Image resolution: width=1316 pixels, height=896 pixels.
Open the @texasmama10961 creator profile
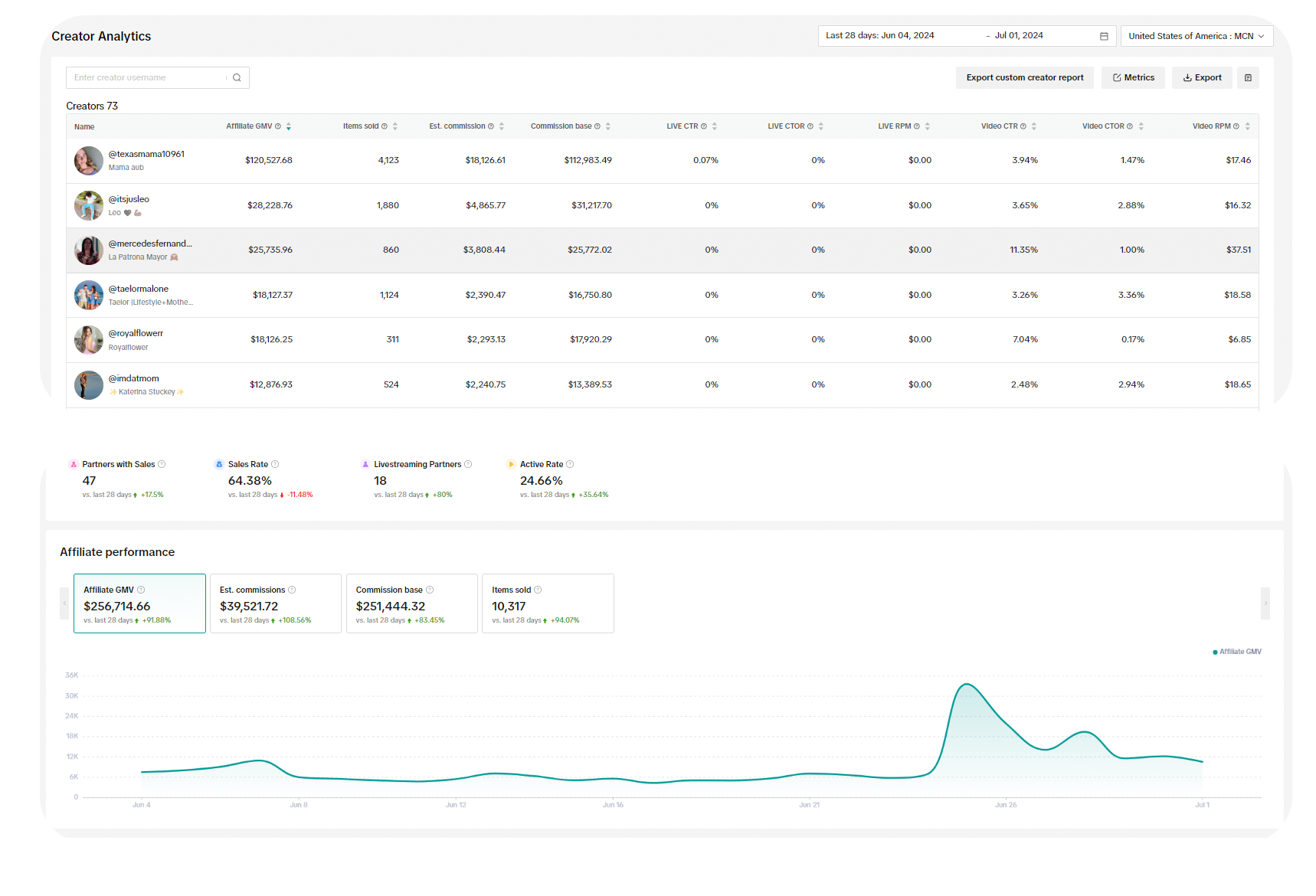click(x=146, y=154)
